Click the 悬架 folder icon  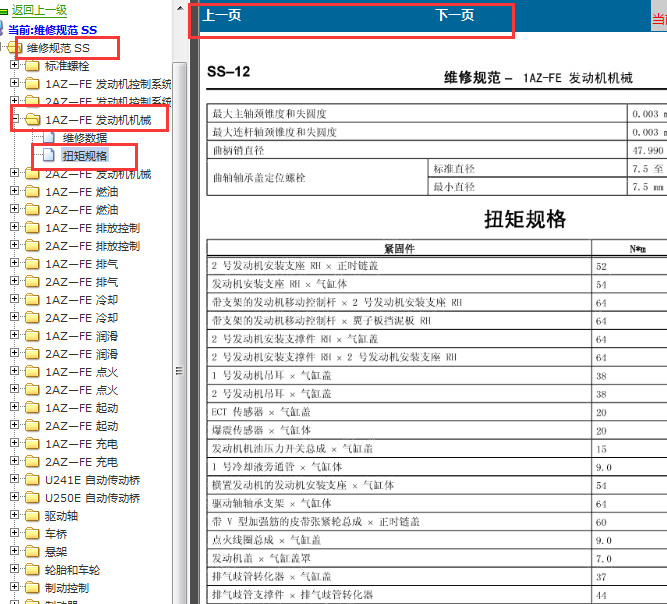coord(32,552)
